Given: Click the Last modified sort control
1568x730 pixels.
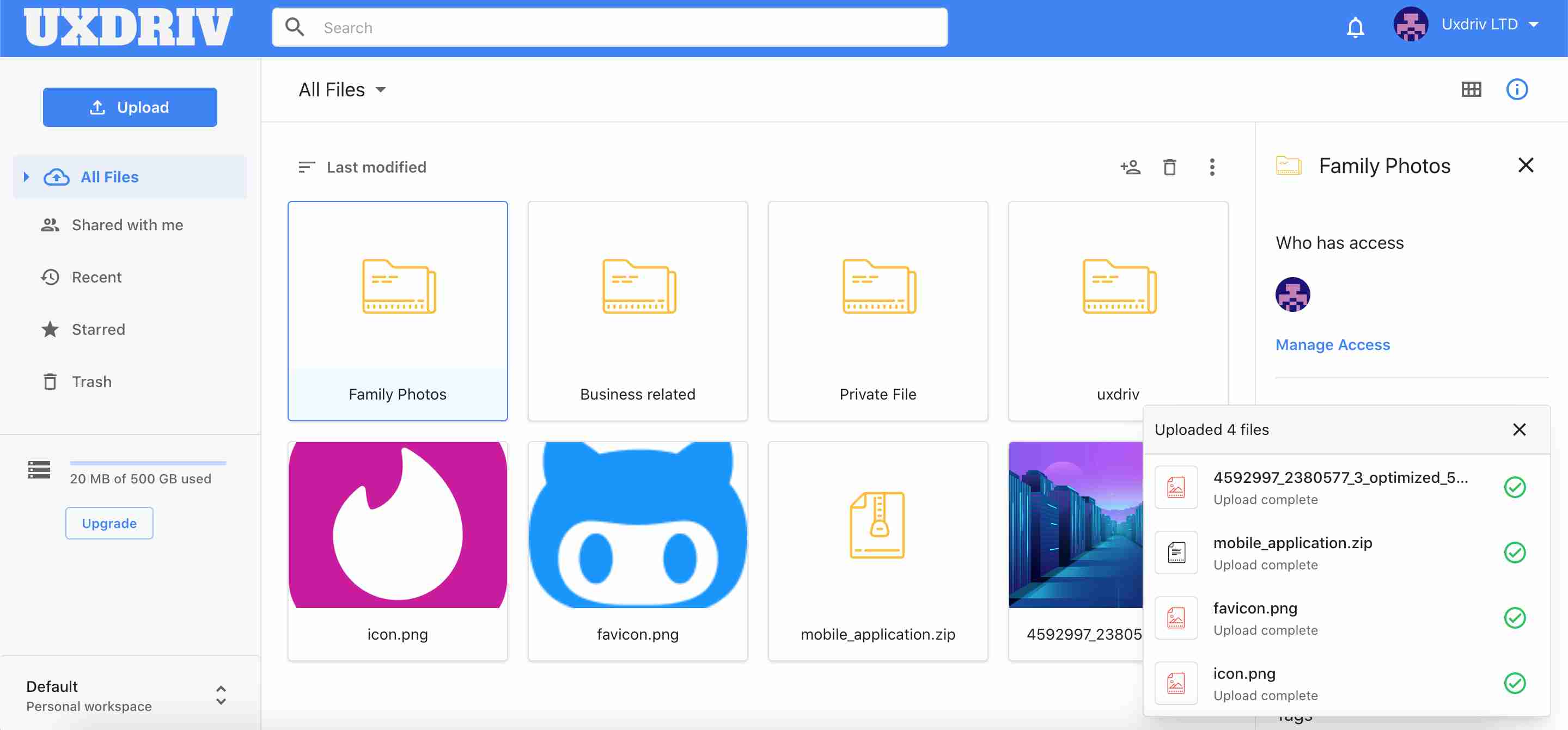Looking at the screenshot, I should click(x=362, y=167).
